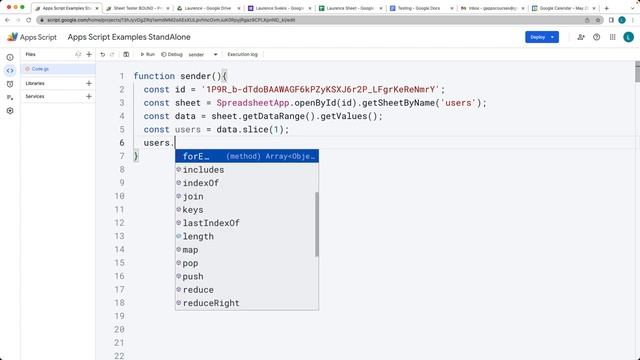This screenshot has height=360, width=640.
Task: Open Project Settings gear icon
Action: click(x=10, y=111)
